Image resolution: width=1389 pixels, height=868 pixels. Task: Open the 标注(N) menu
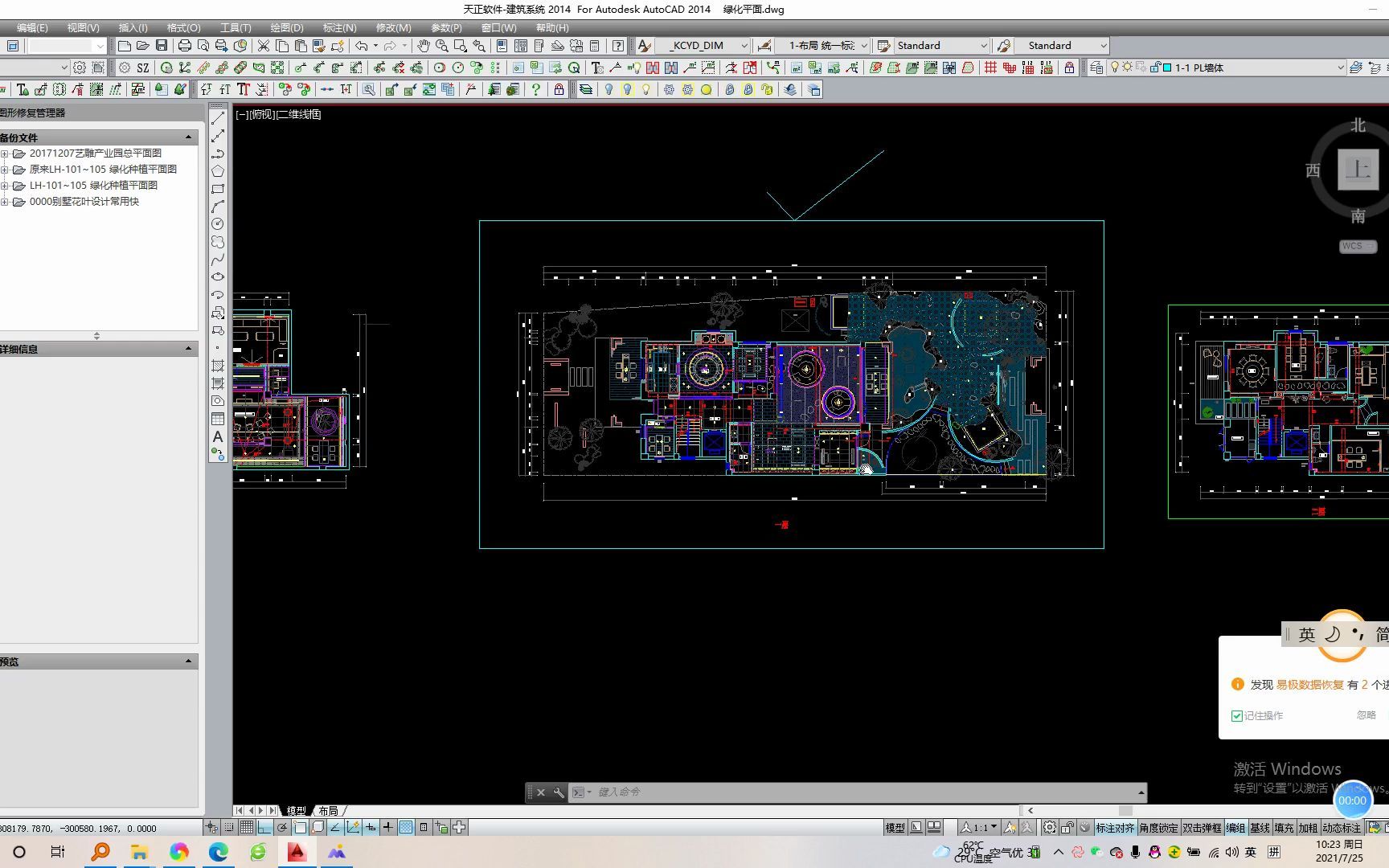339,28
